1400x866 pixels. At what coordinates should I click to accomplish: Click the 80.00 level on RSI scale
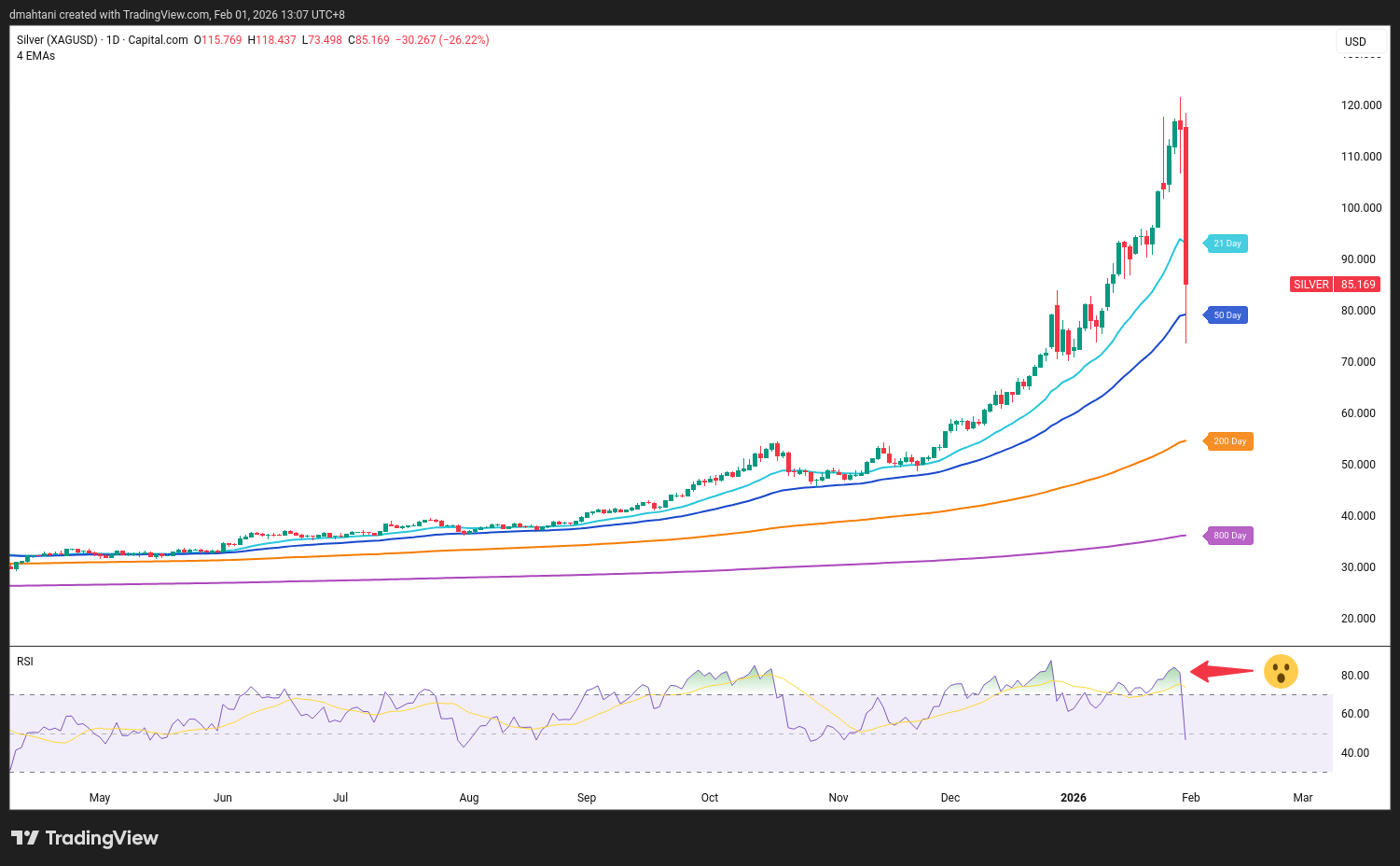pyautogui.click(x=1354, y=676)
